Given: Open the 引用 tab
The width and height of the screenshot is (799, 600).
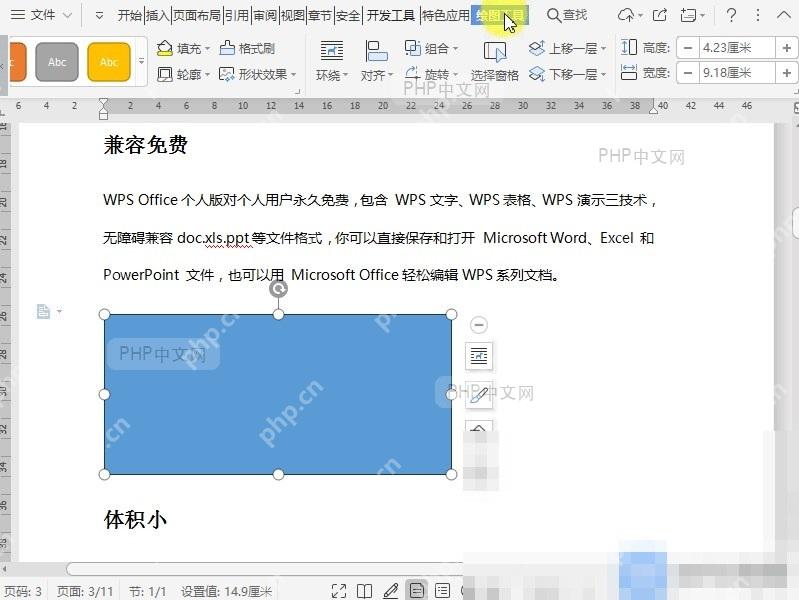Looking at the screenshot, I should [236, 16].
